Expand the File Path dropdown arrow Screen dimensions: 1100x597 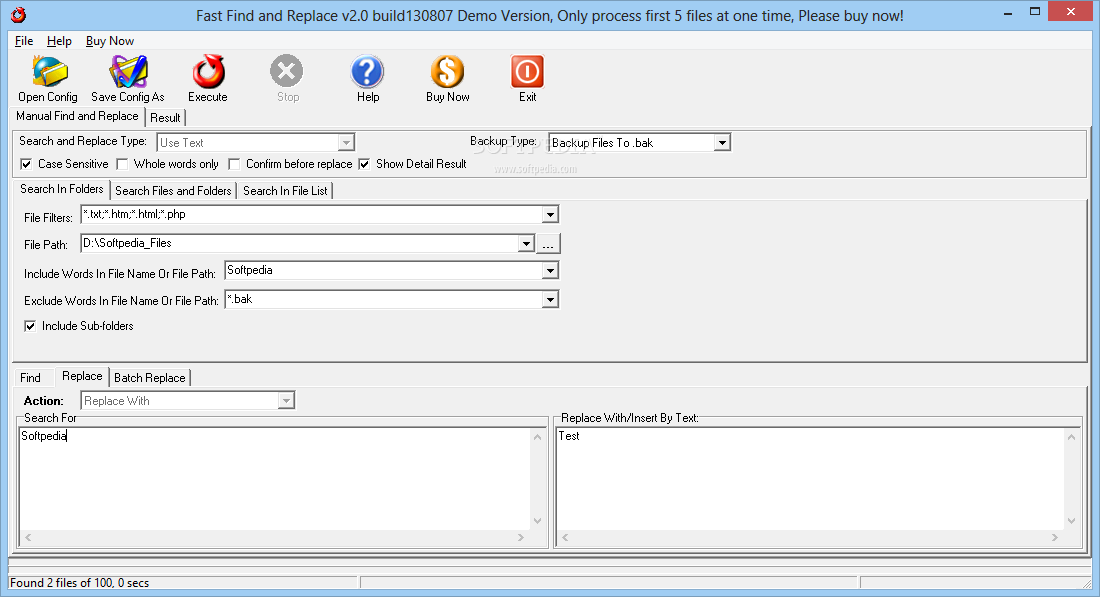(526, 243)
